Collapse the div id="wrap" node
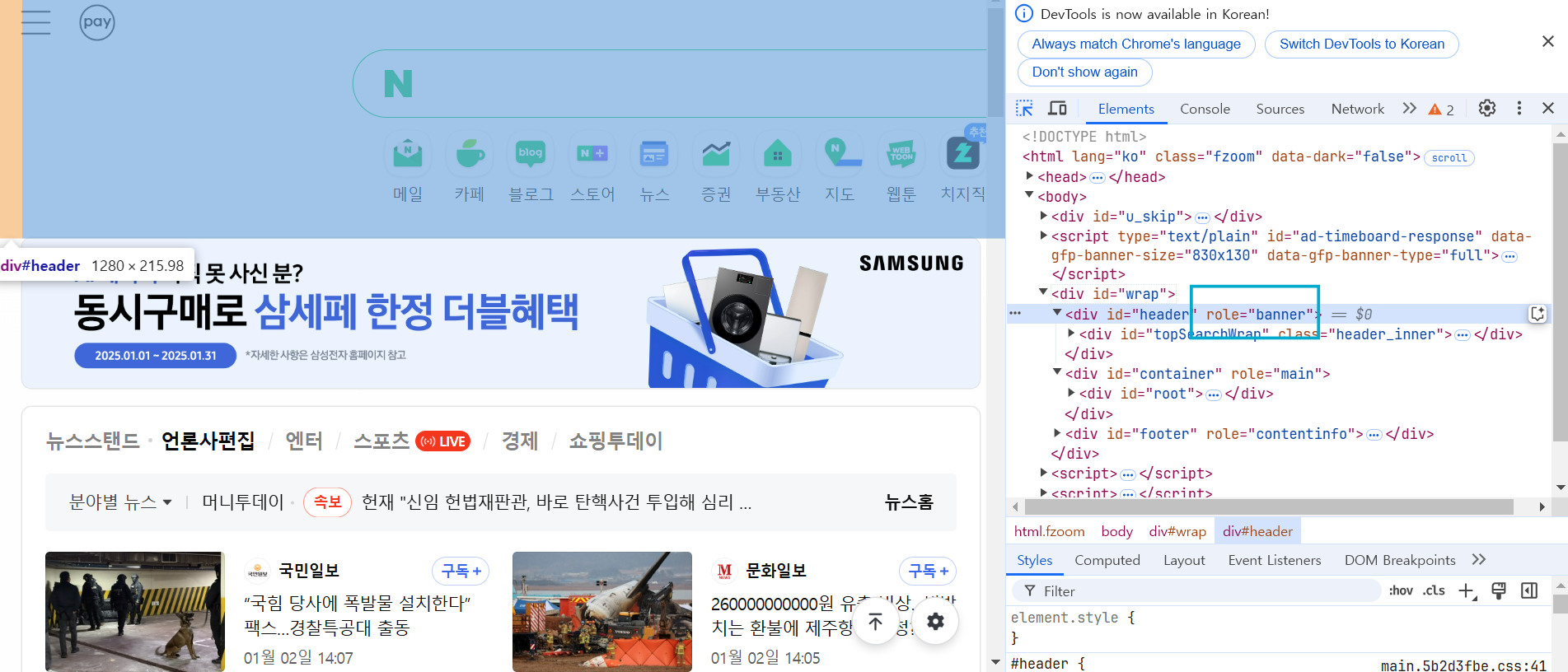This screenshot has width=1568, height=672. [x=1043, y=292]
